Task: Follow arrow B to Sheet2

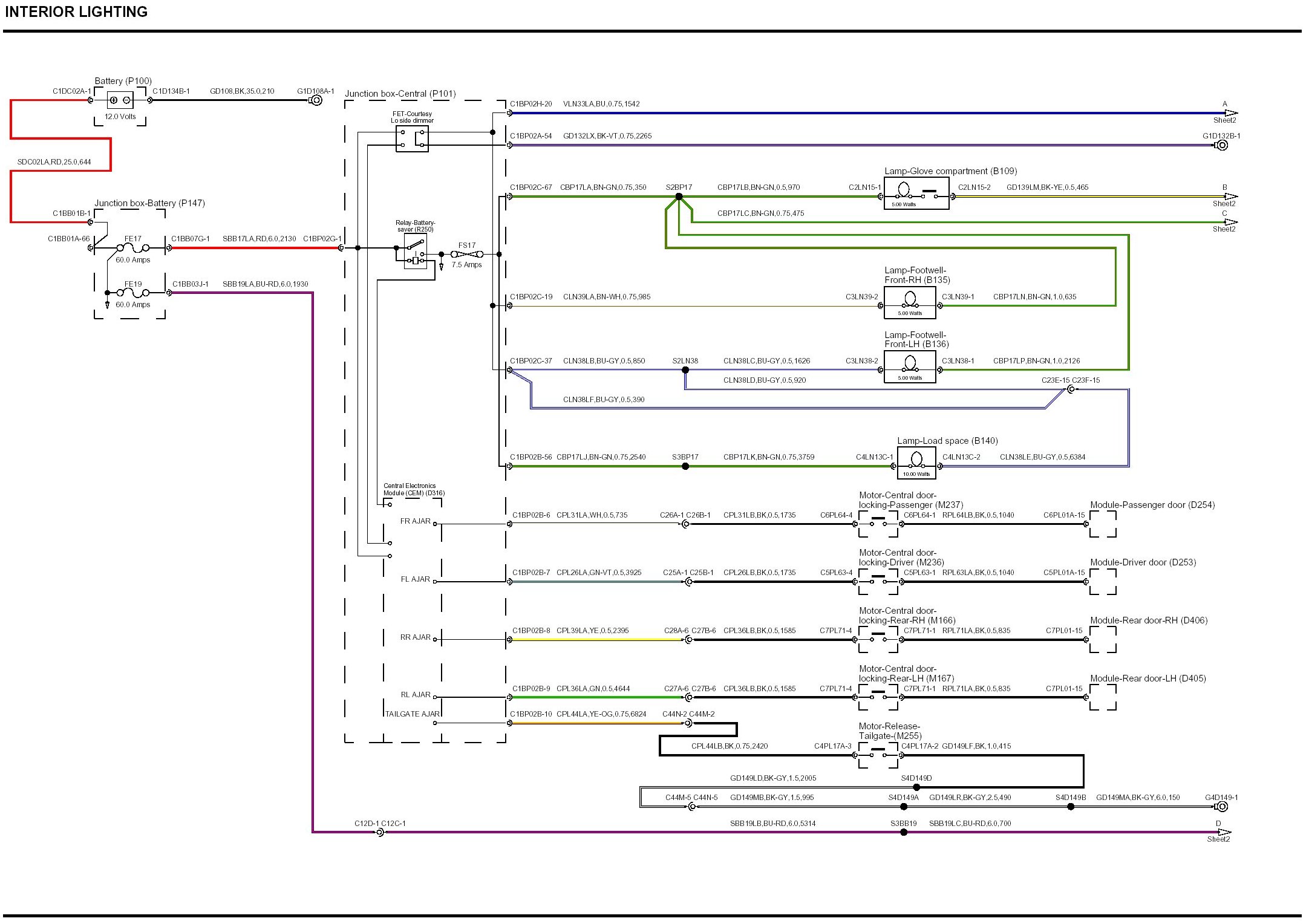Action: click(1230, 197)
